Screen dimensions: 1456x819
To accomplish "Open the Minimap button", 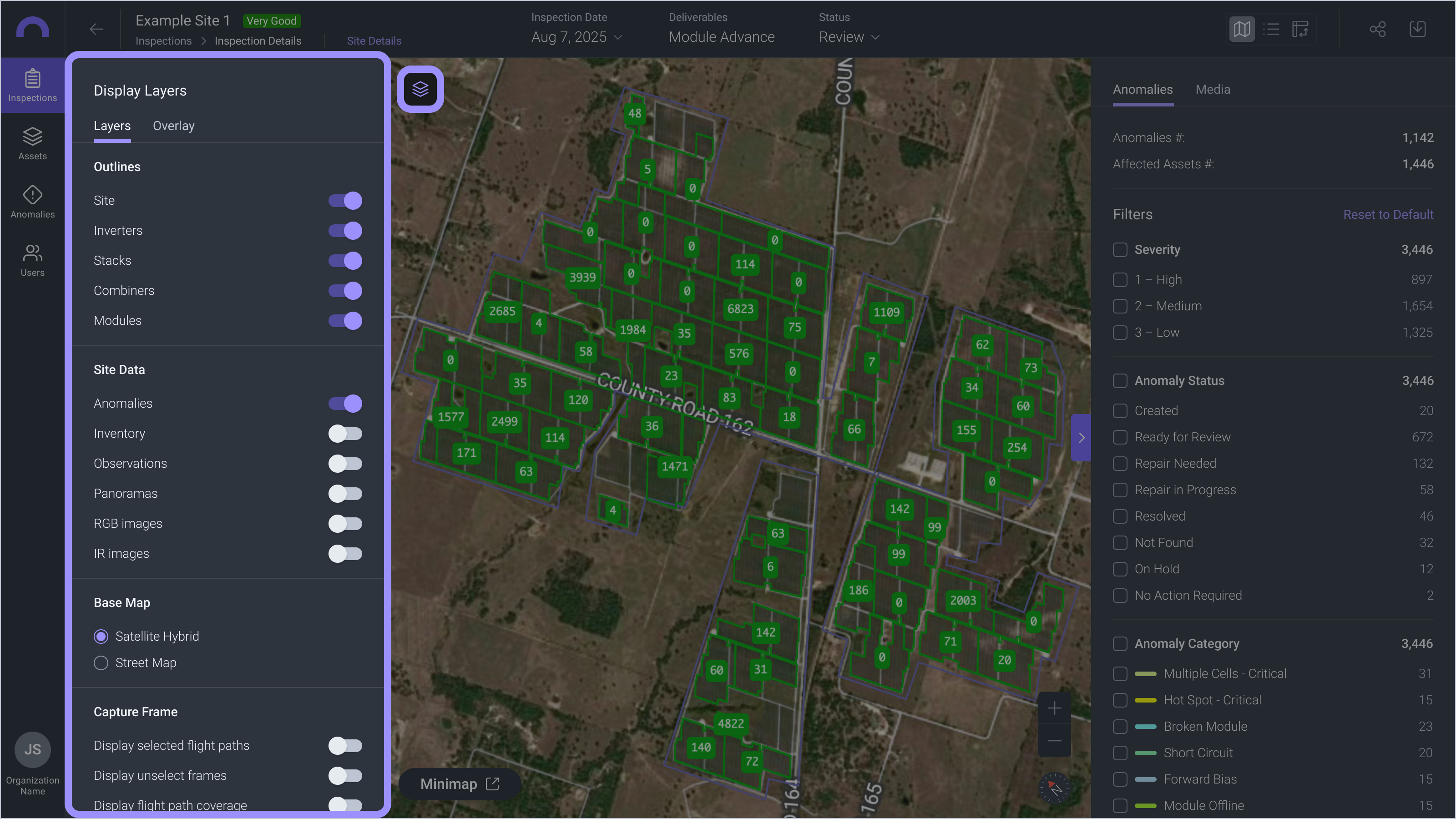I will (x=459, y=784).
